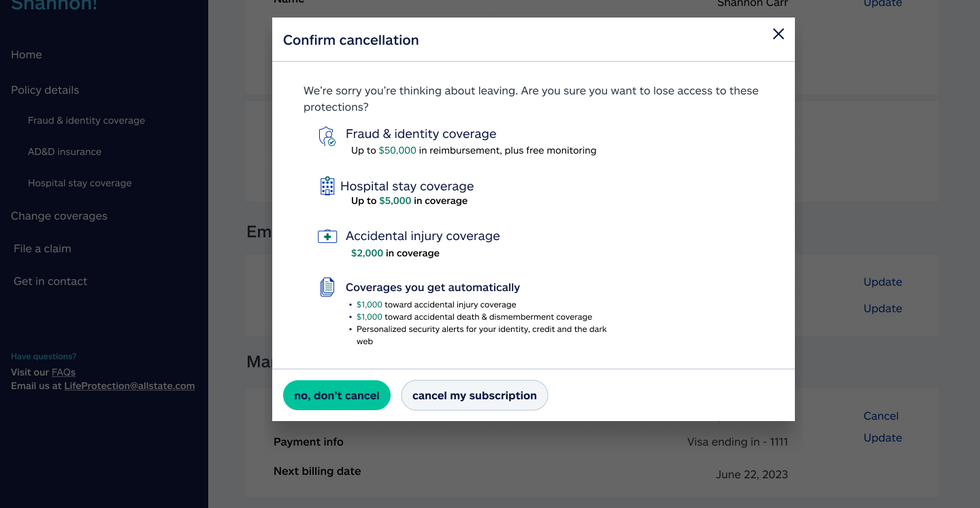
Task: Click the automatic coverages document icon
Action: [x=327, y=288]
